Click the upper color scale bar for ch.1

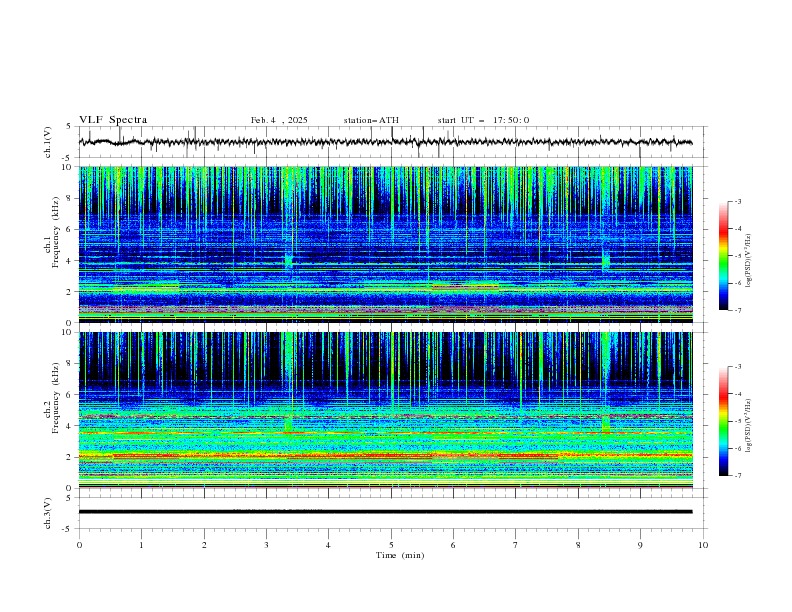pyautogui.click(x=723, y=256)
